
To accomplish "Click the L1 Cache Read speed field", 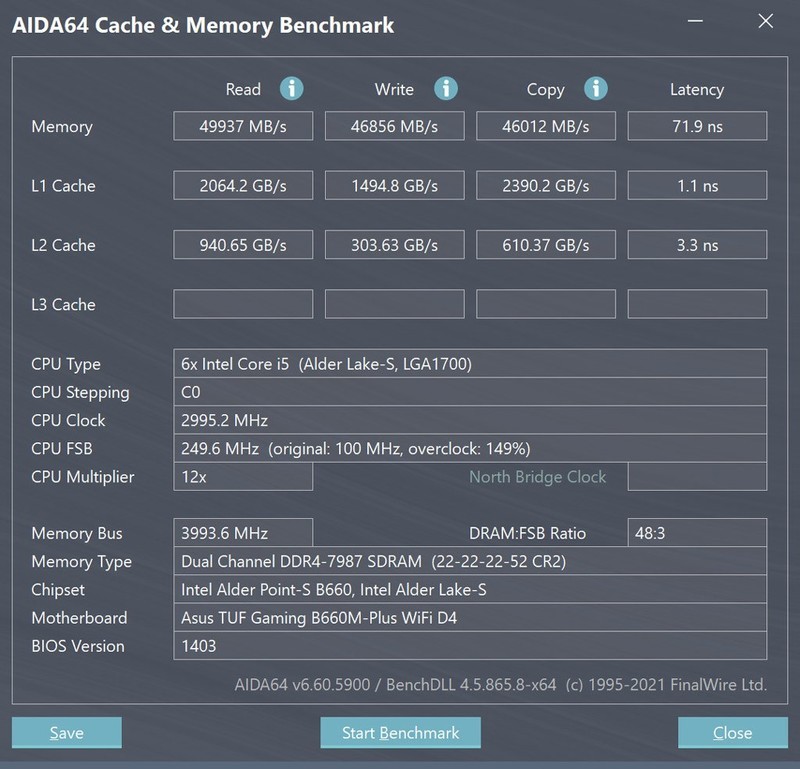I will click(243, 185).
